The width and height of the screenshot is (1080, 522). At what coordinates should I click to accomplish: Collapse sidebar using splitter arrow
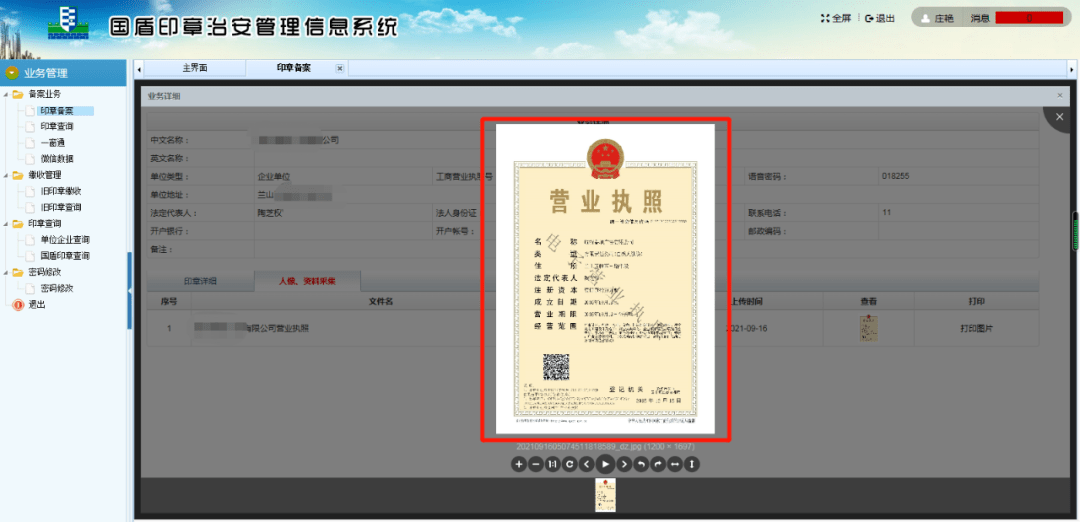(129, 292)
